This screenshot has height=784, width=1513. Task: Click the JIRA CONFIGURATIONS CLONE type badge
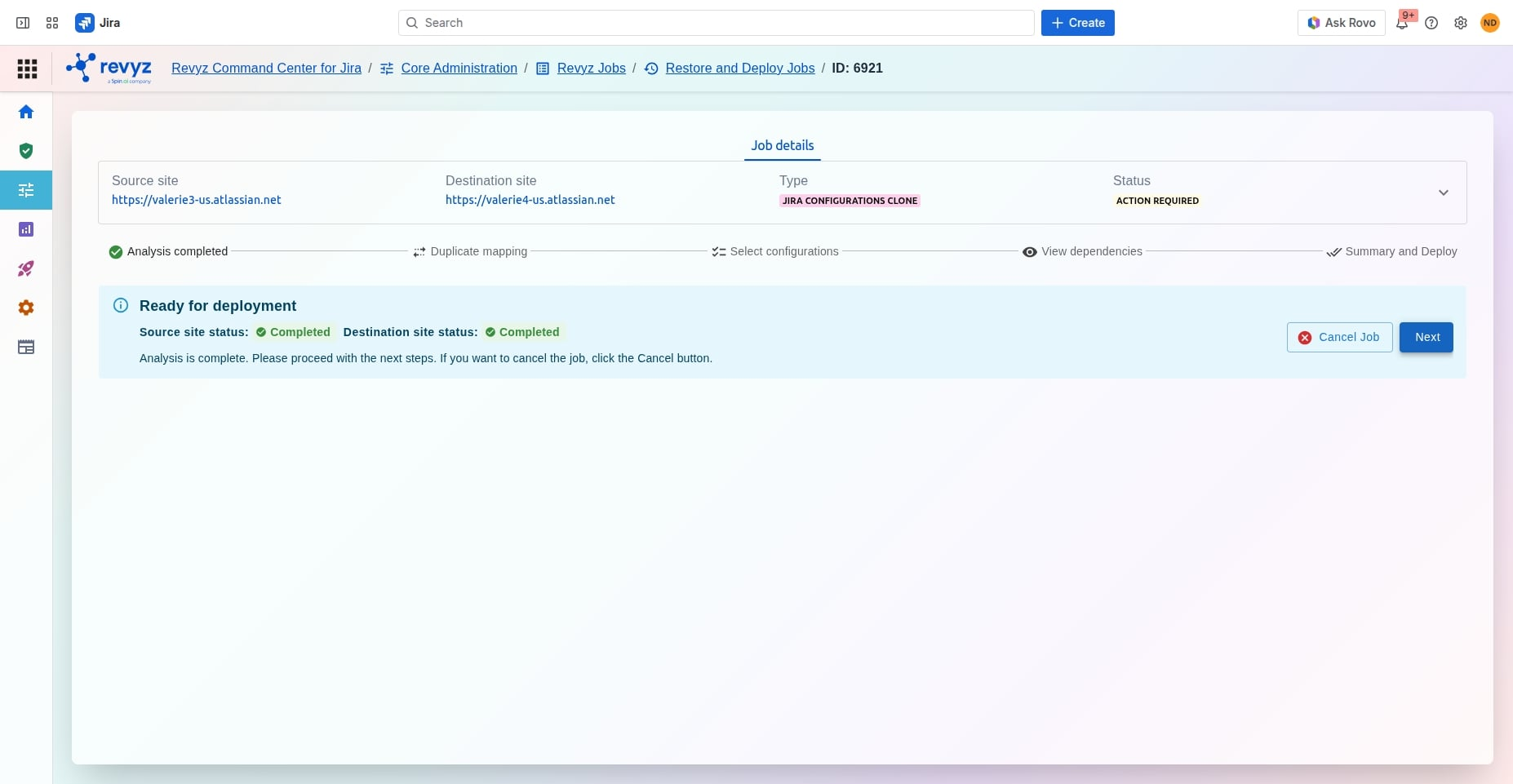click(x=850, y=201)
